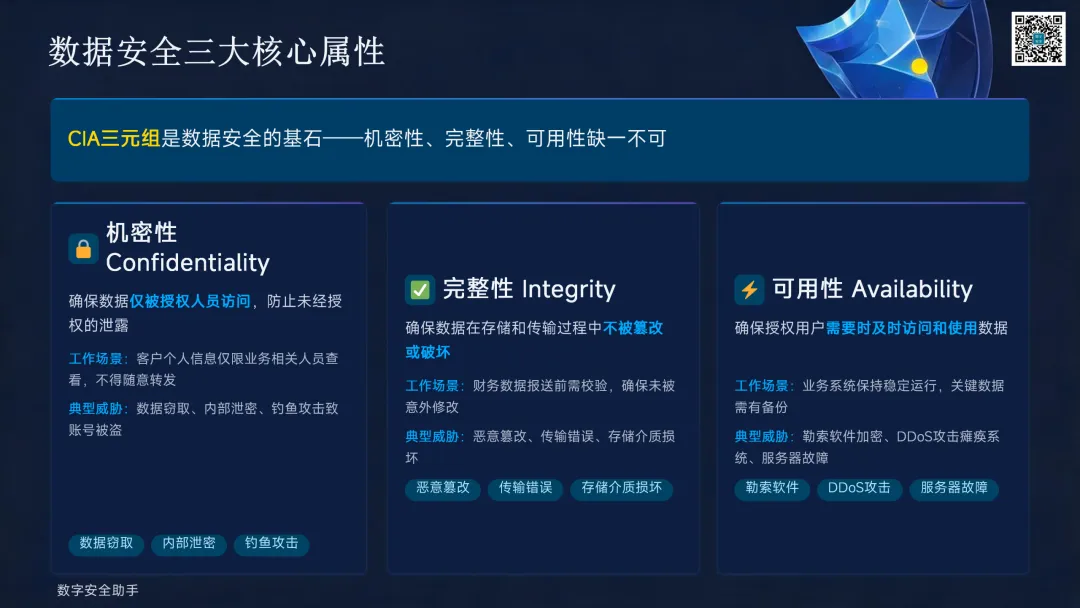The height and width of the screenshot is (608, 1080).
Task: Click the lightning bolt icon beside 可用性
Action: point(749,289)
